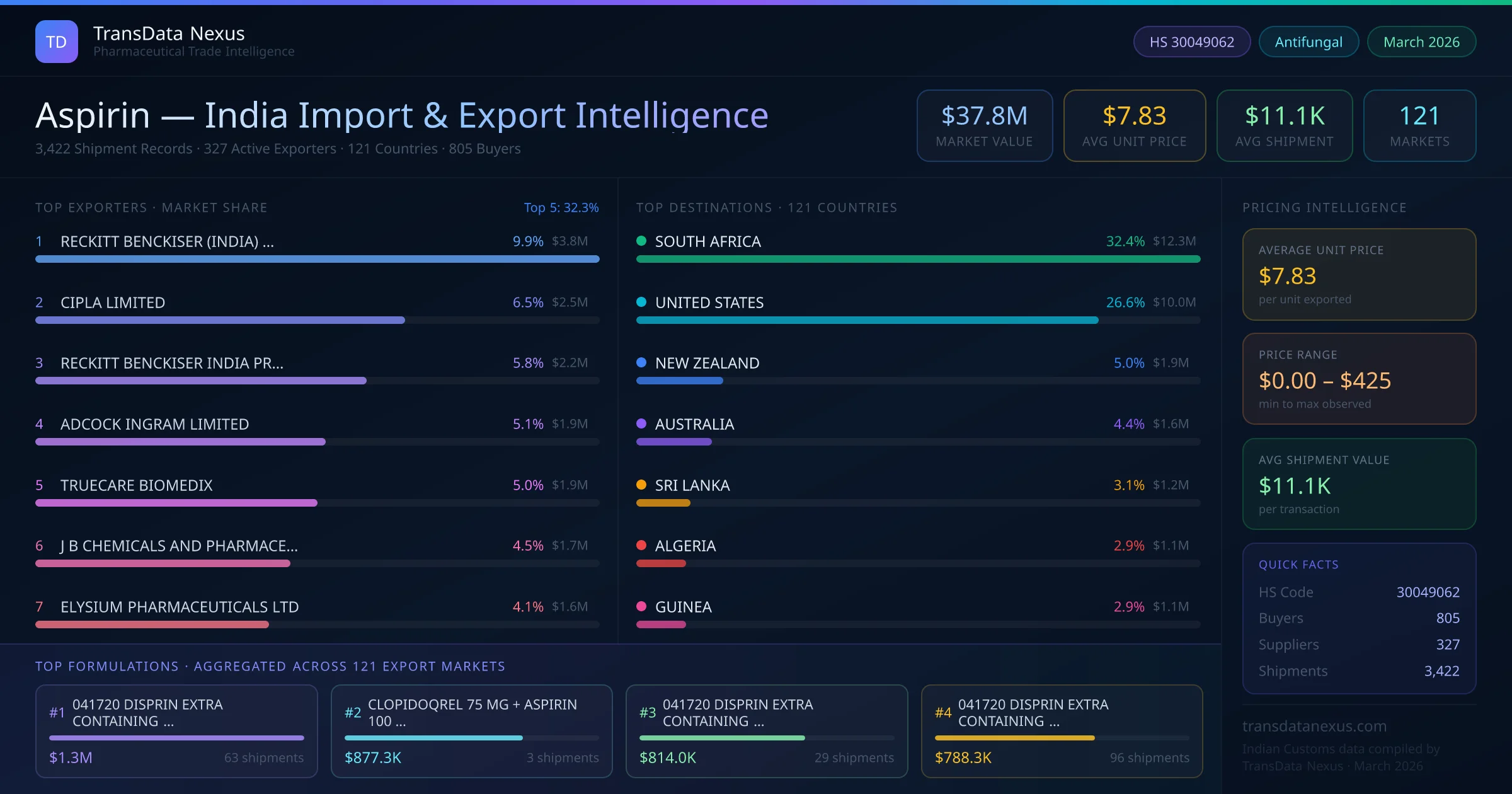Viewport: 1512px width, 794px height.
Task: Click the March 2026 pill
Action: pyautogui.click(x=1421, y=42)
